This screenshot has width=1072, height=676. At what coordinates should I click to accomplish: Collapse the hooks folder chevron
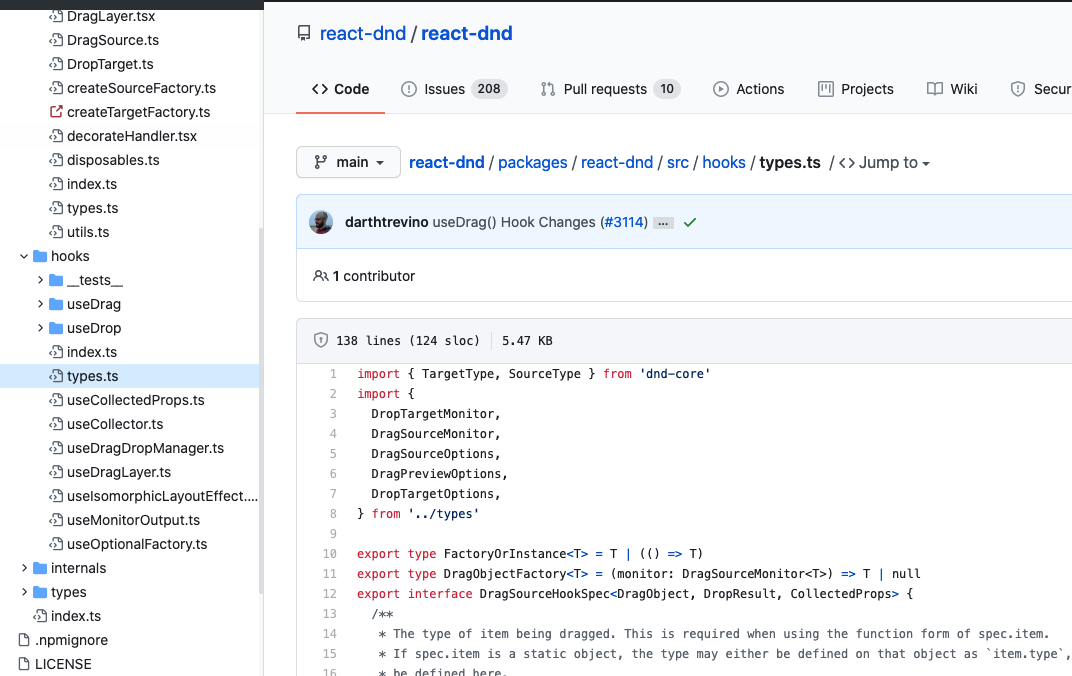tap(24, 256)
